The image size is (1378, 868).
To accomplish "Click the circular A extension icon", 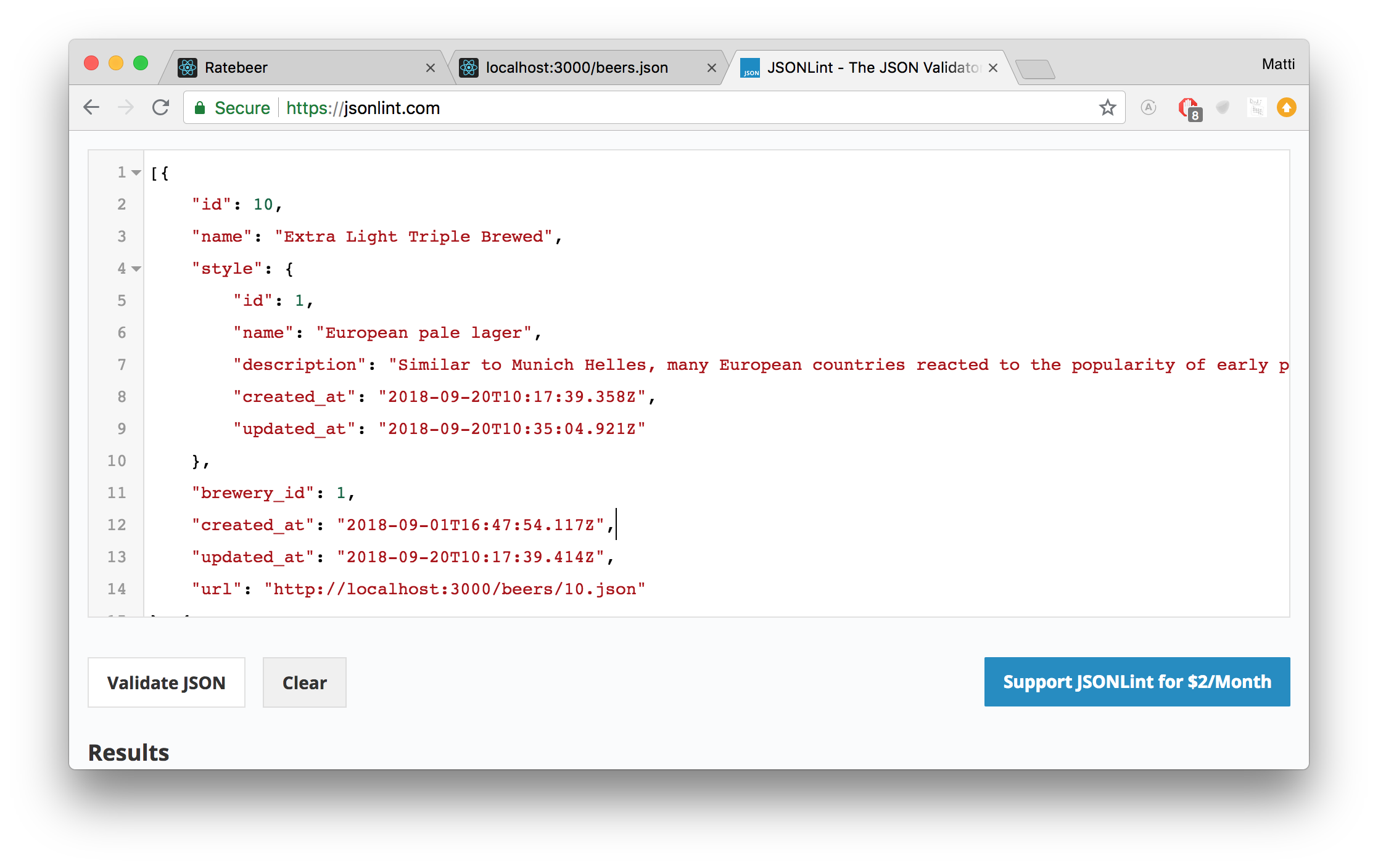I will pos(1149,108).
